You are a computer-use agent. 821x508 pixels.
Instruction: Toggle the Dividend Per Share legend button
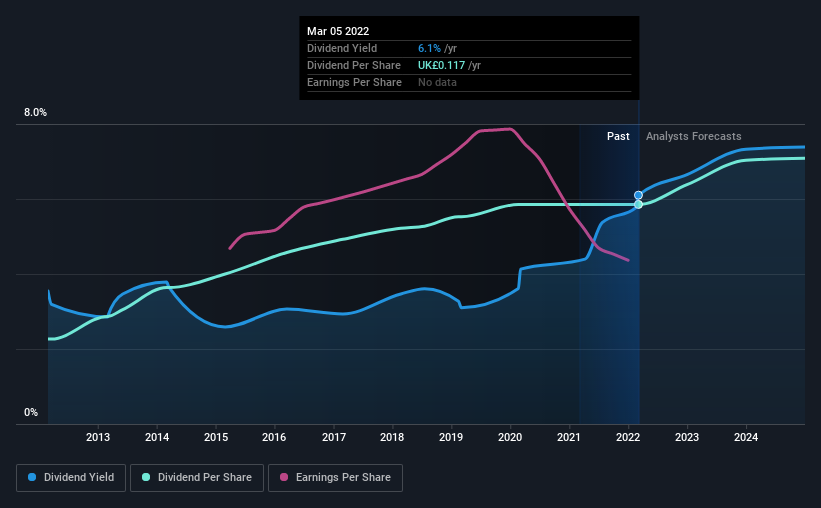click(x=197, y=478)
